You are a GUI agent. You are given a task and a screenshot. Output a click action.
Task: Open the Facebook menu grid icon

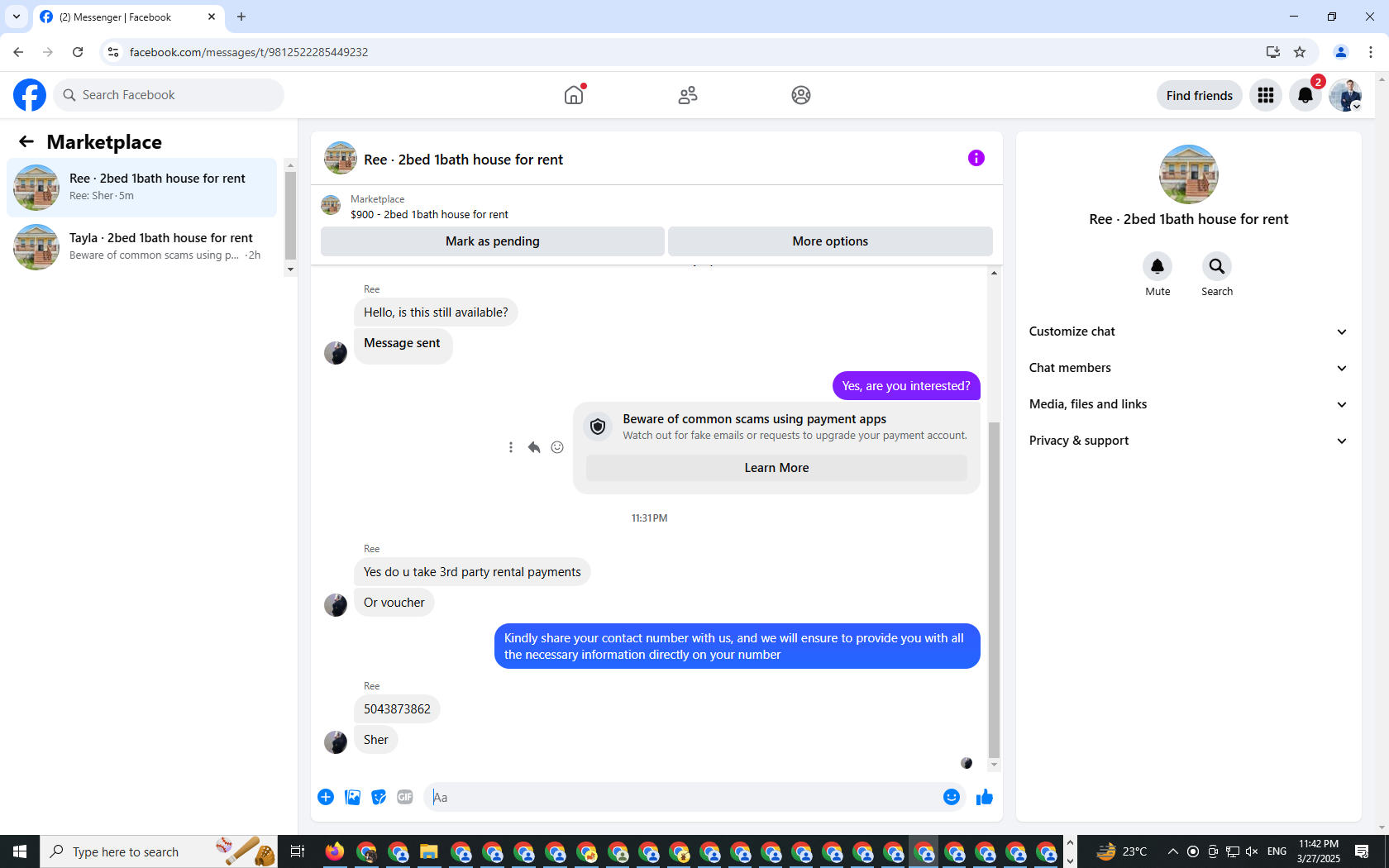coord(1266,95)
